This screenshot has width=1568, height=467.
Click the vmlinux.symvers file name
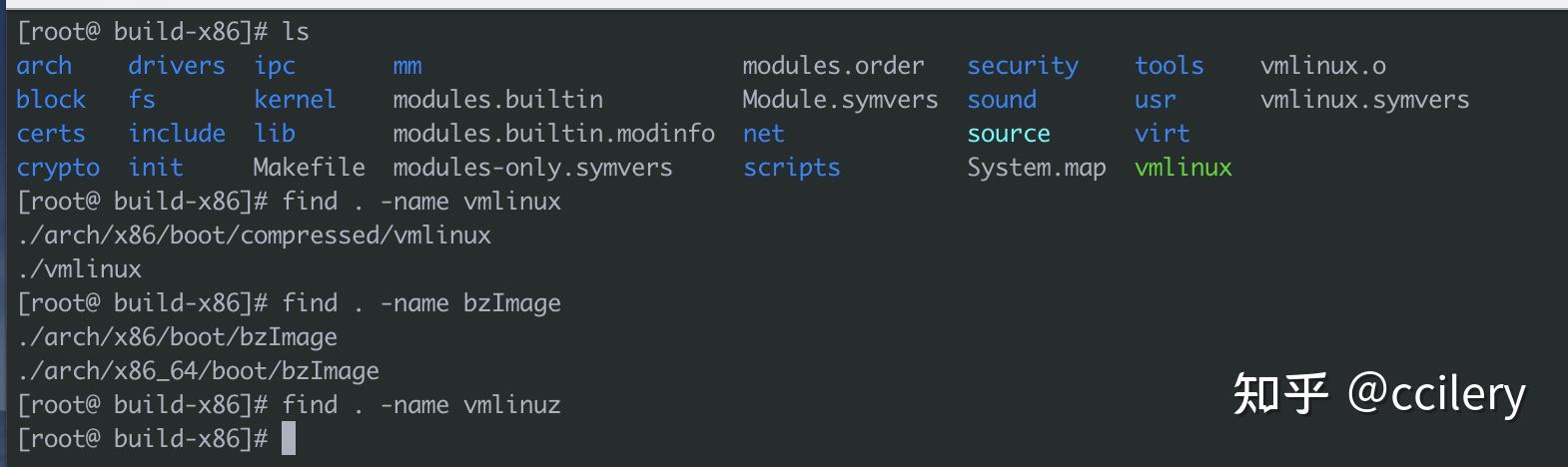click(x=1364, y=100)
